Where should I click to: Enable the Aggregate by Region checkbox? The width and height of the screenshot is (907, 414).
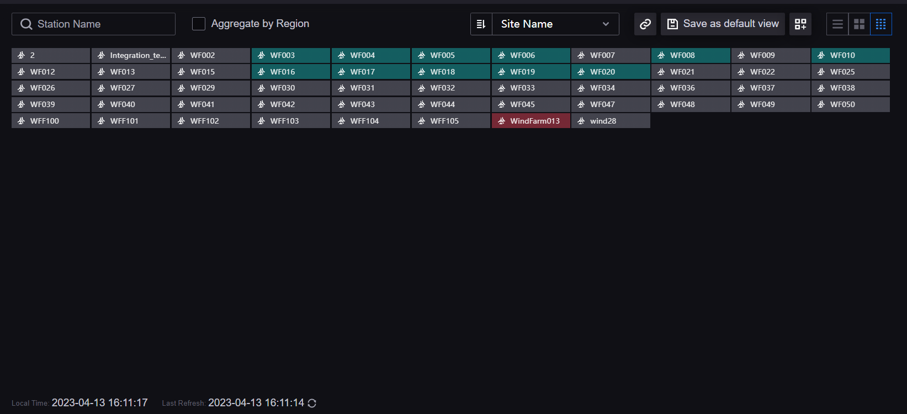point(199,23)
